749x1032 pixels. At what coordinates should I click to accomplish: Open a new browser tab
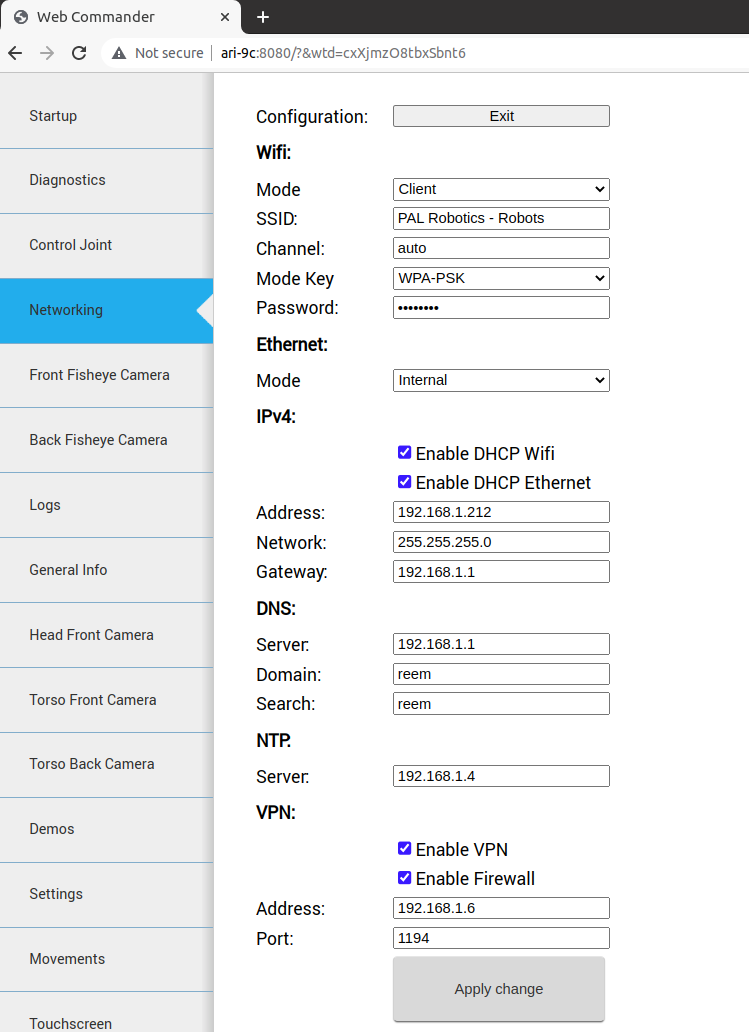[x=263, y=17]
